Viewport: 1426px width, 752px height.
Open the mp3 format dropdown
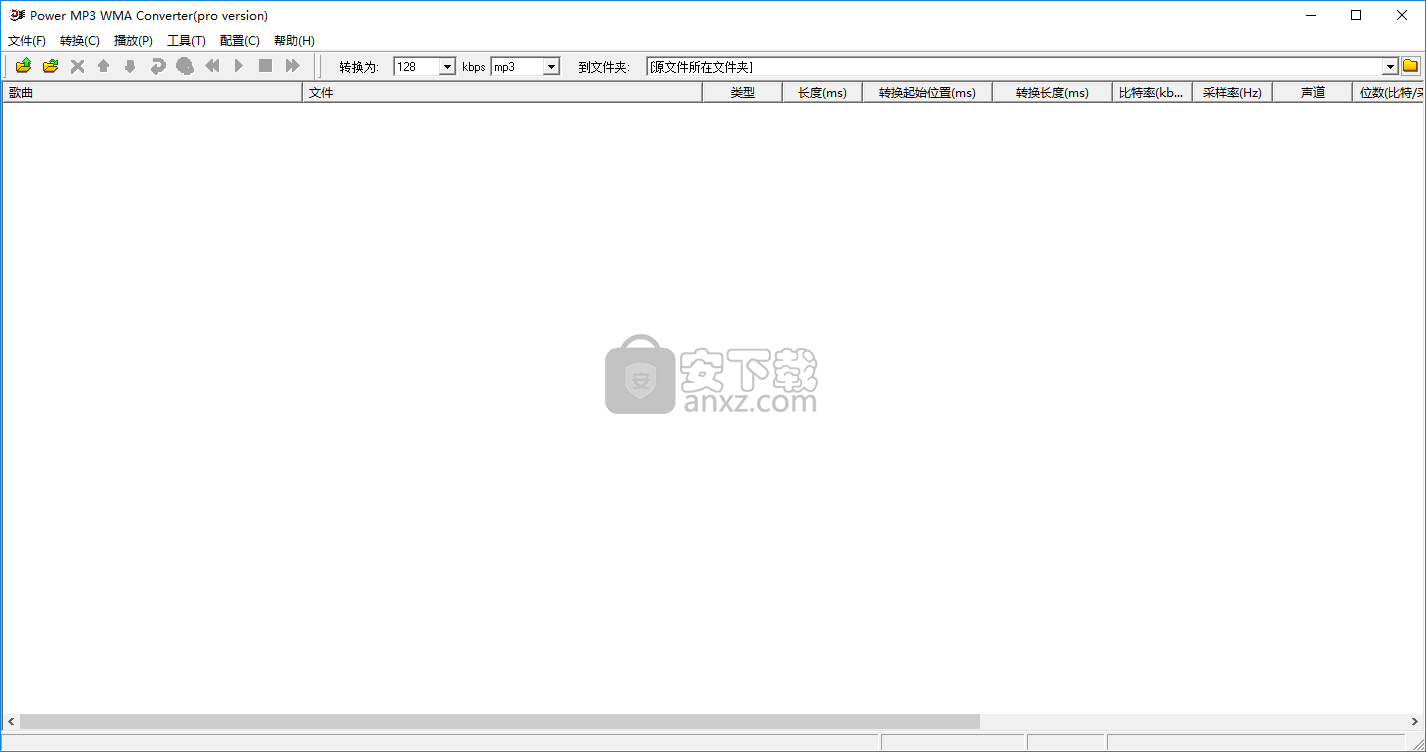click(551, 67)
